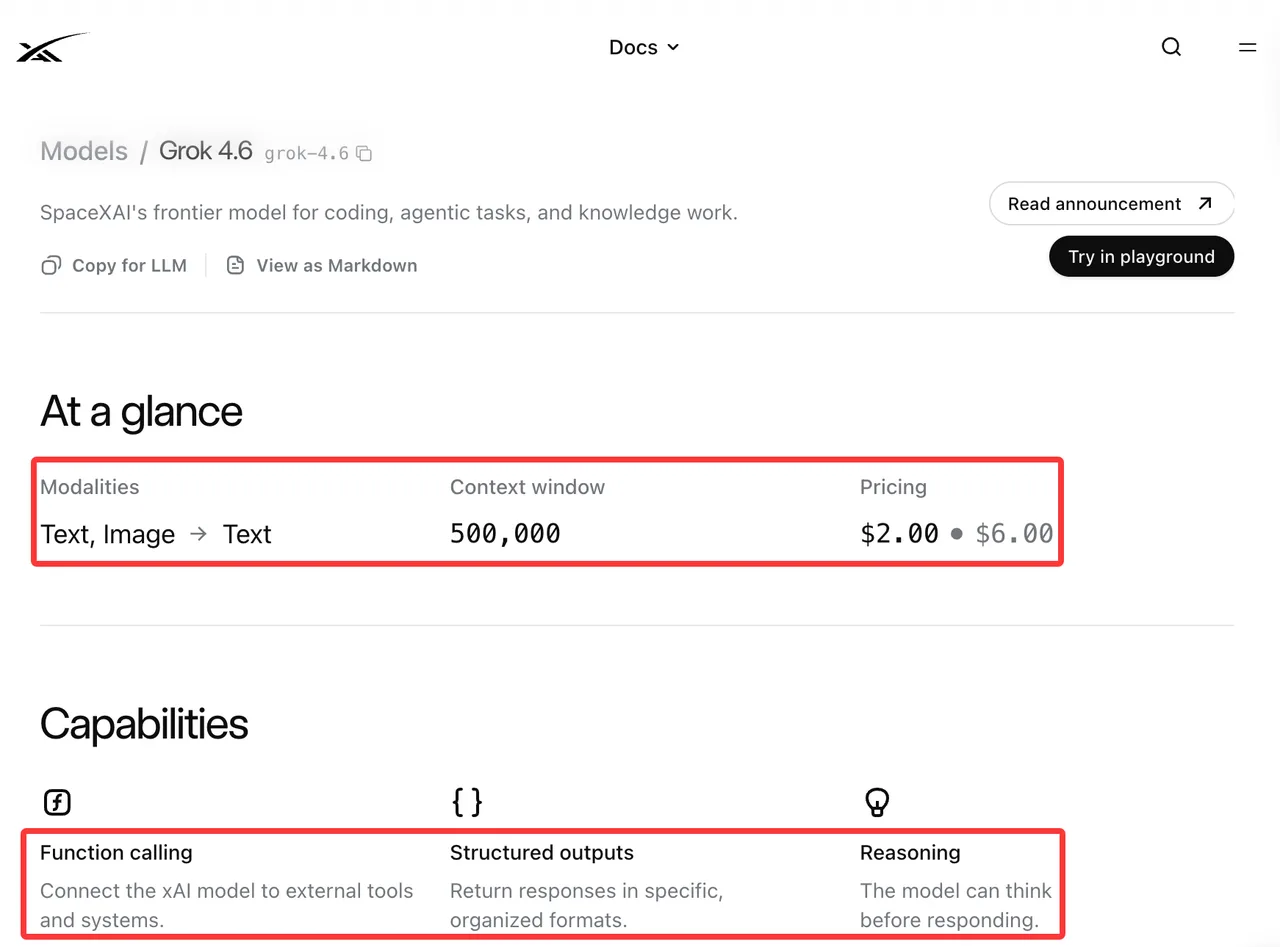
Task: Expand the Docs dropdown menu
Action: tap(644, 47)
